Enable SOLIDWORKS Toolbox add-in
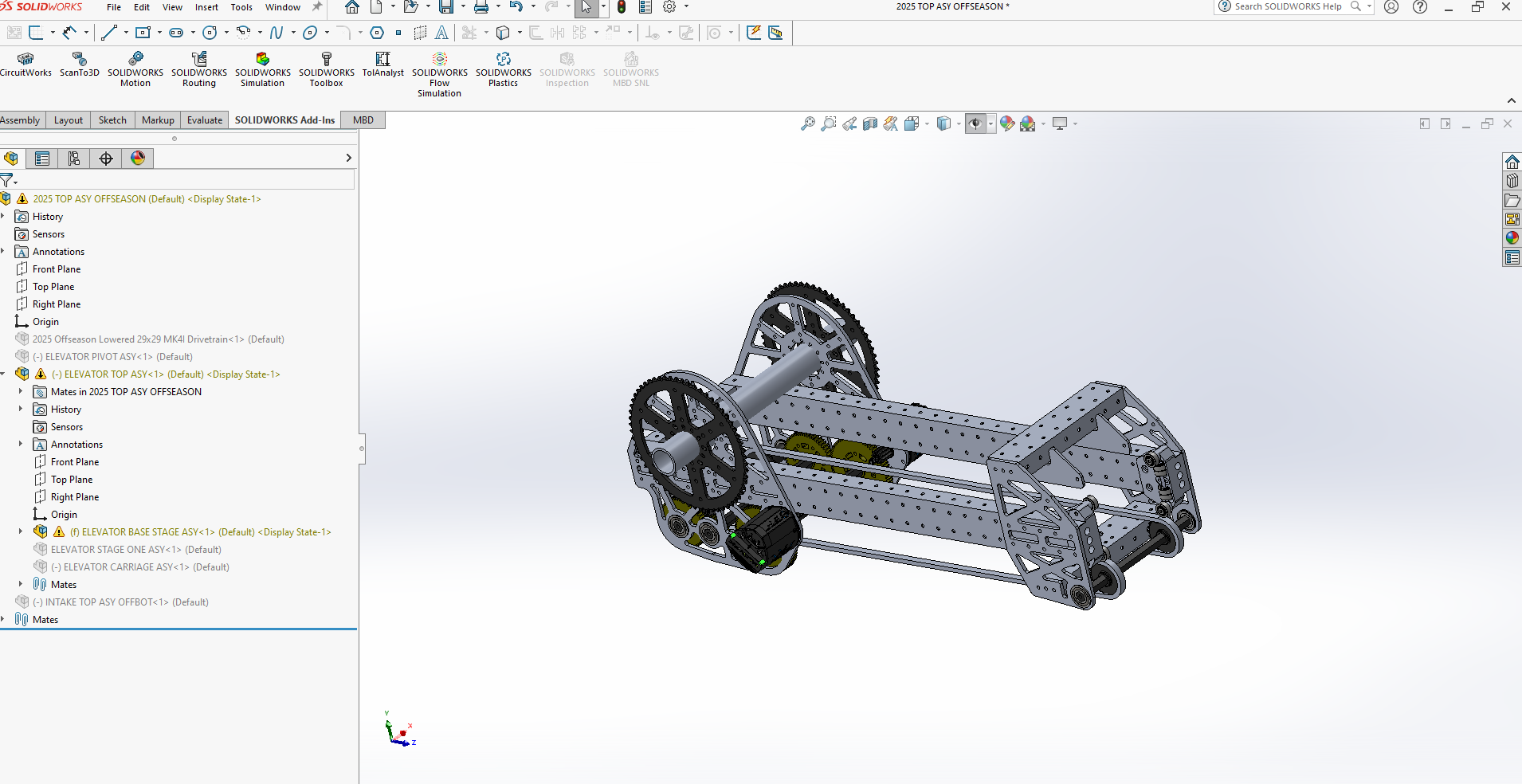Viewport: 1522px width, 784px height. point(327,69)
